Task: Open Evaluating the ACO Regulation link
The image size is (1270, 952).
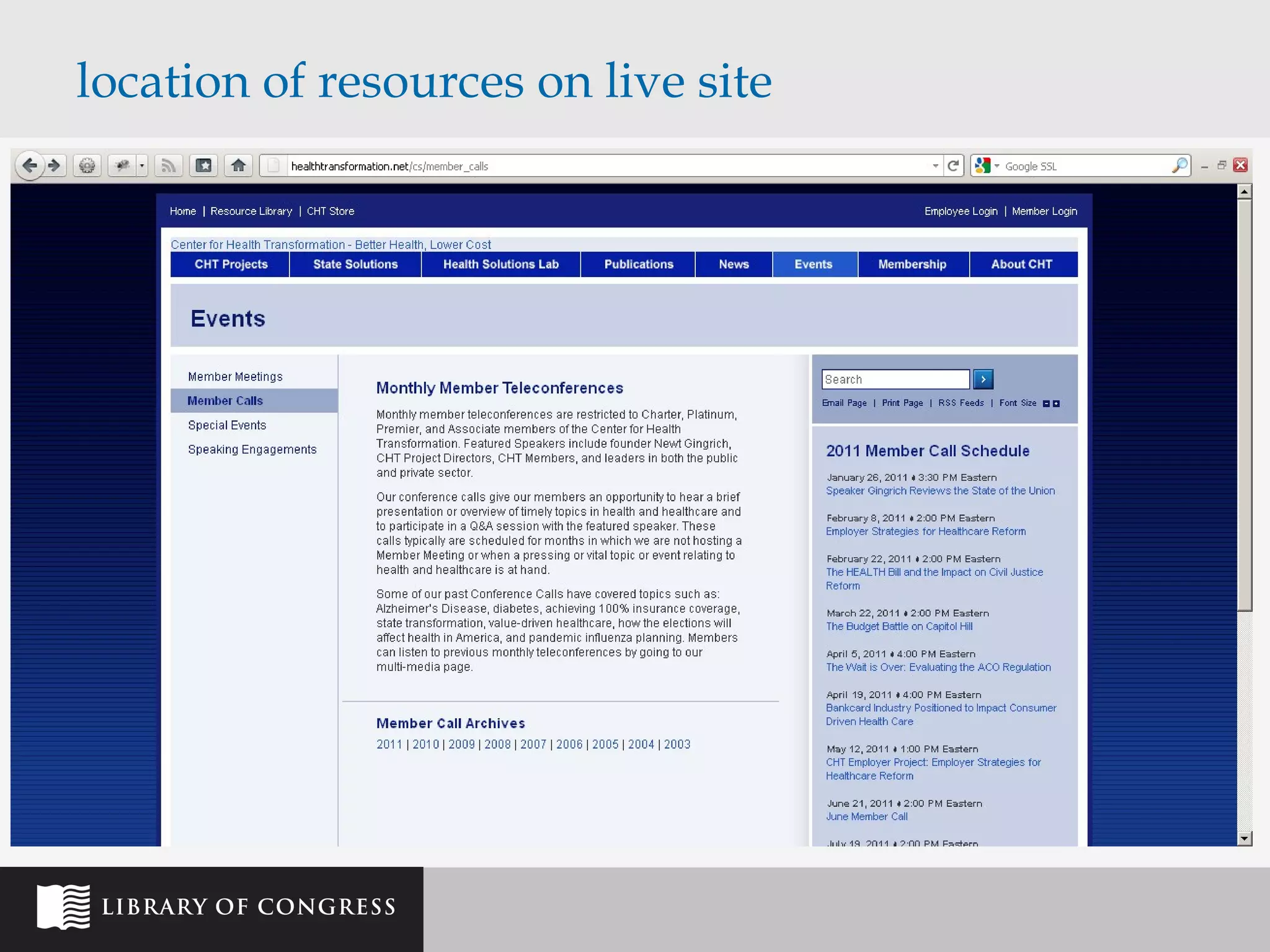Action: click(938, 668)
